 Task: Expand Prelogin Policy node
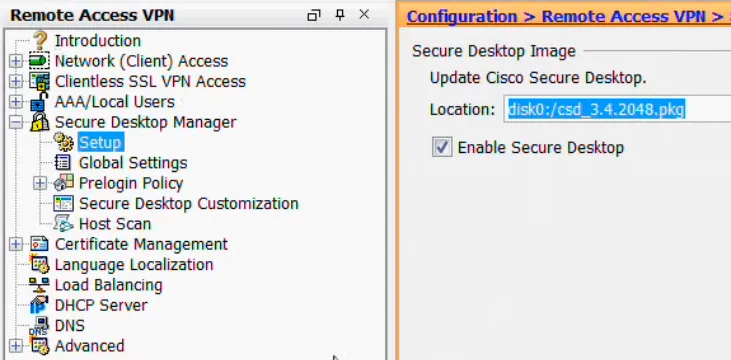click(40, 183)
